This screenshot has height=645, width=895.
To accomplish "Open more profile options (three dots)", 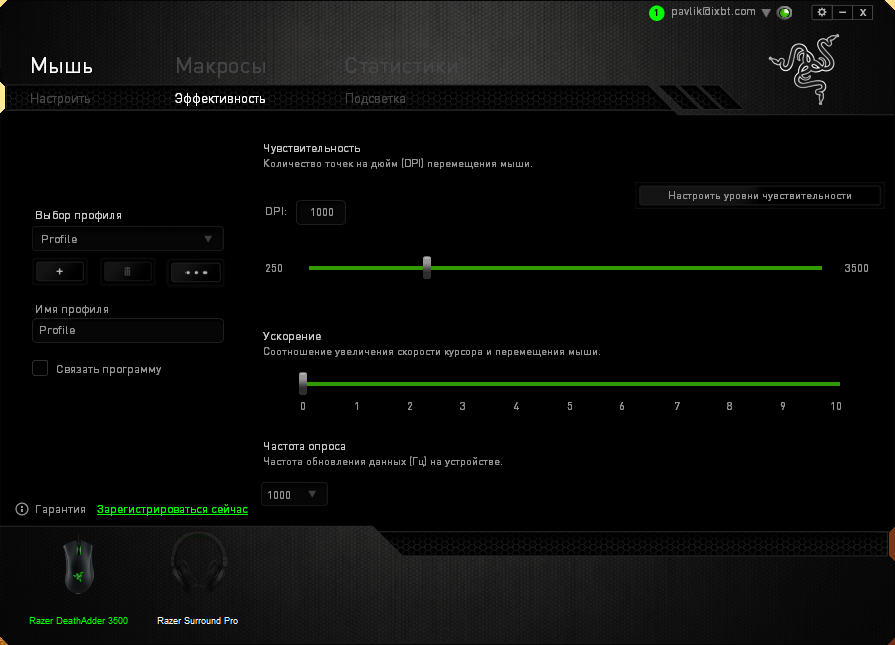I will click(x=195, y=272).
